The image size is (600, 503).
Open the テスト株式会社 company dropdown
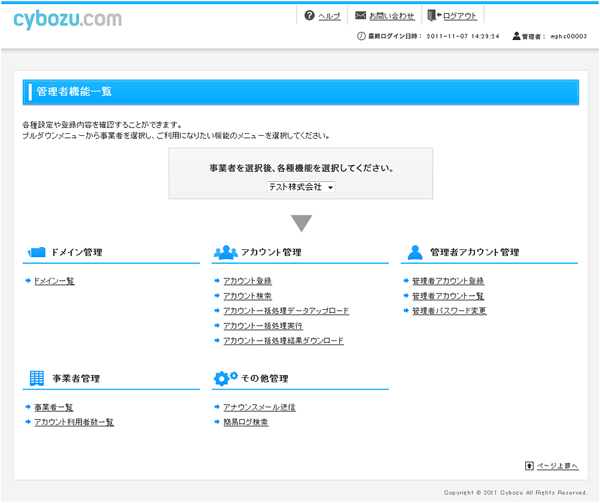(301, 187)
